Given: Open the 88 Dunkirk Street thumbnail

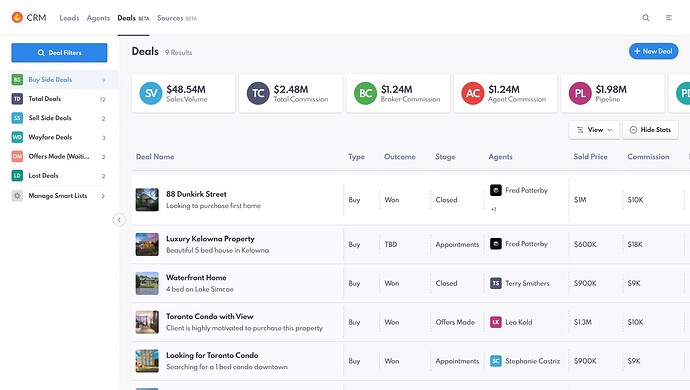Looking at the screenshot, I should (x=147, y=200).
